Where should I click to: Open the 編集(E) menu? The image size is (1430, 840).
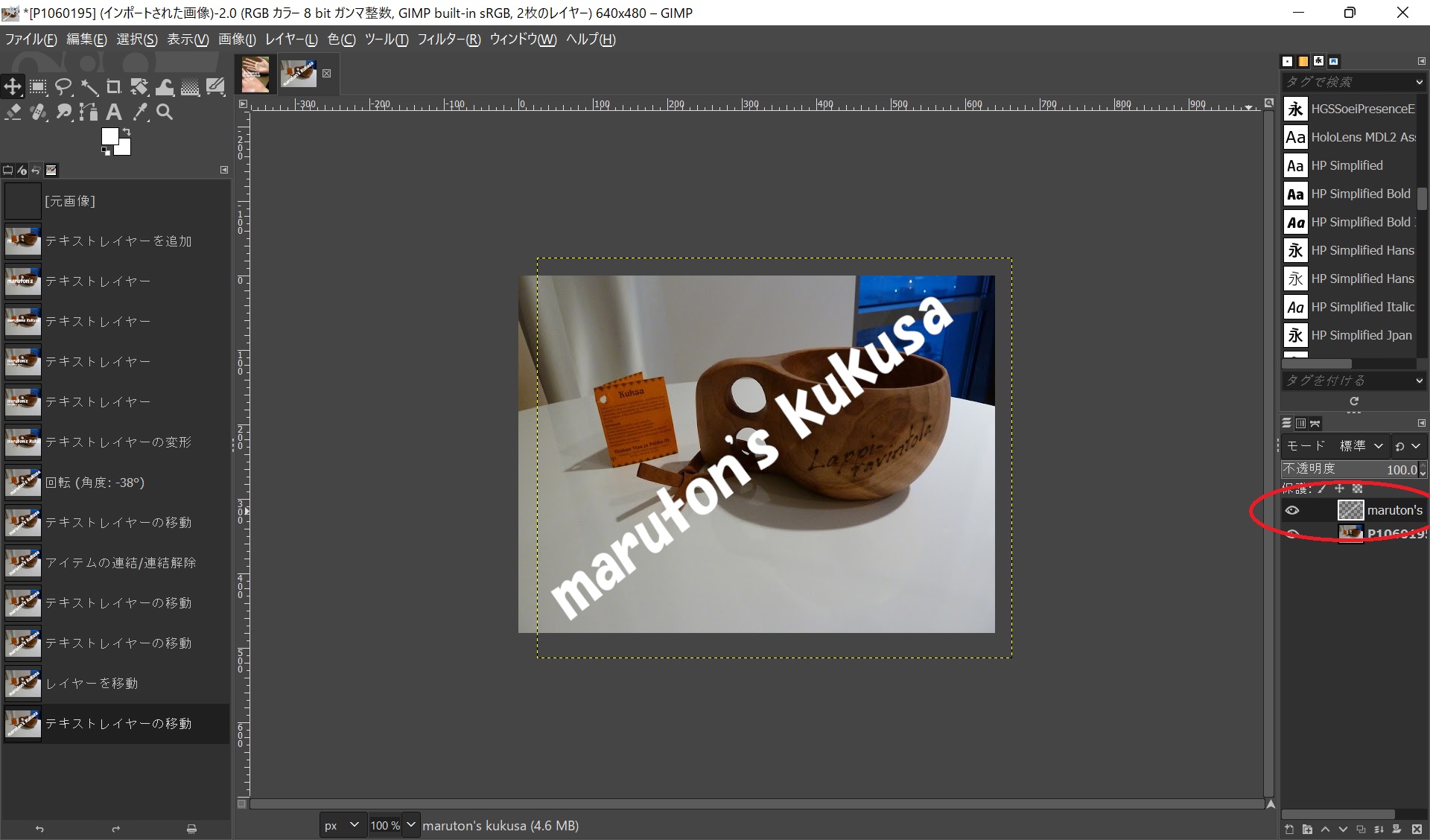(86, 39)
